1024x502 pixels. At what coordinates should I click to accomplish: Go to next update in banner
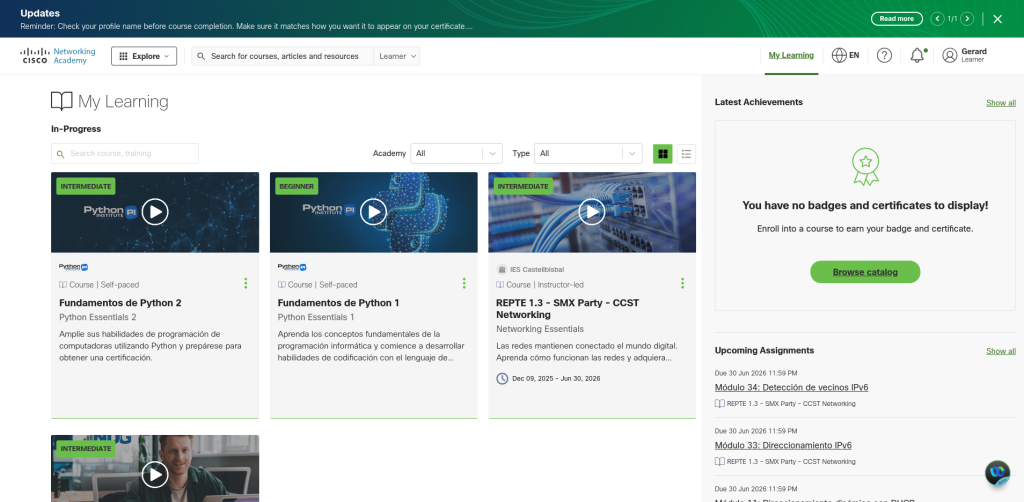[x=966, y=19]
